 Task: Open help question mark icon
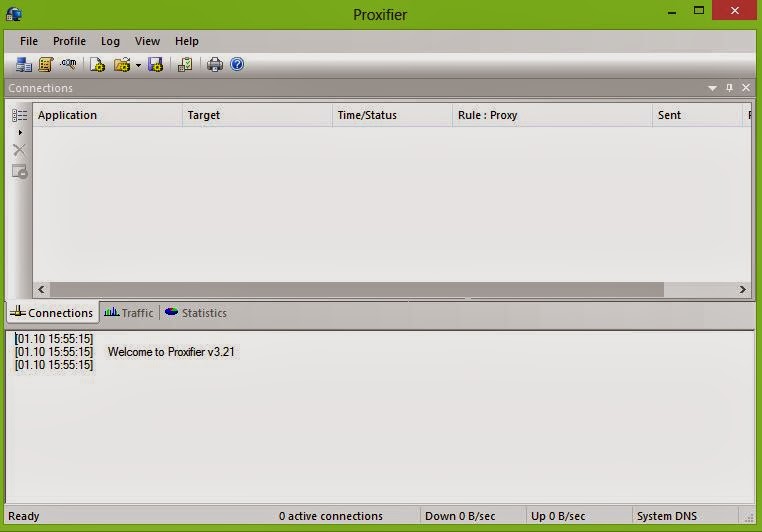237,64
